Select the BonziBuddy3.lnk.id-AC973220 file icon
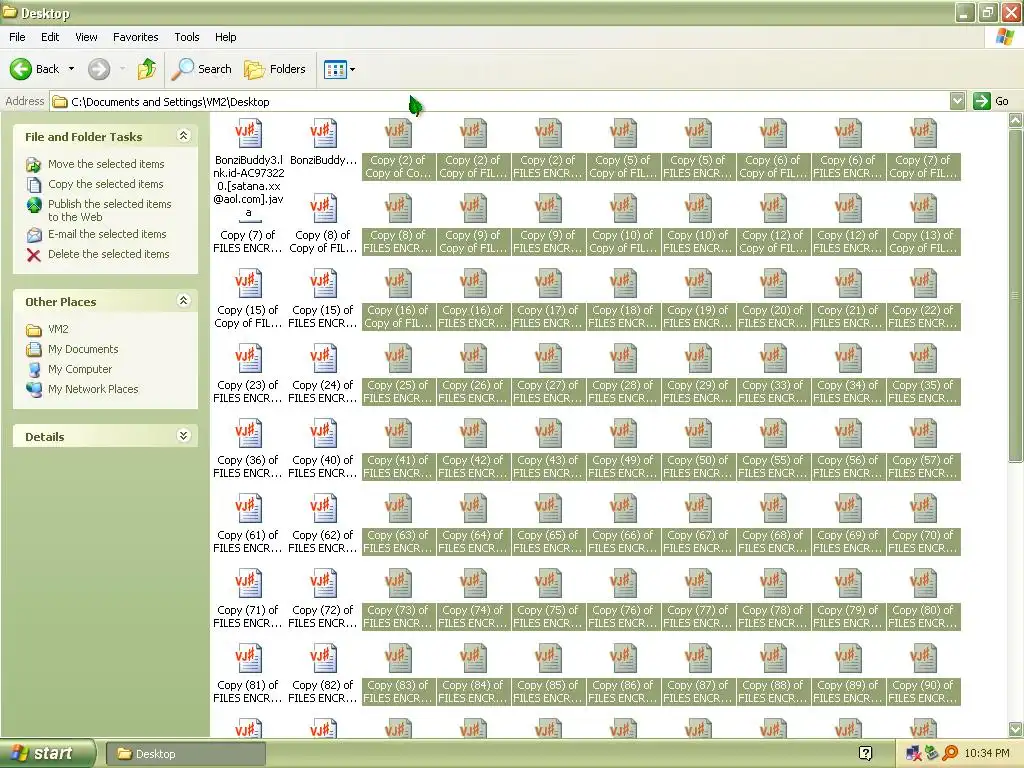Viewport: 1024px width, 768px height. (248, 133)
